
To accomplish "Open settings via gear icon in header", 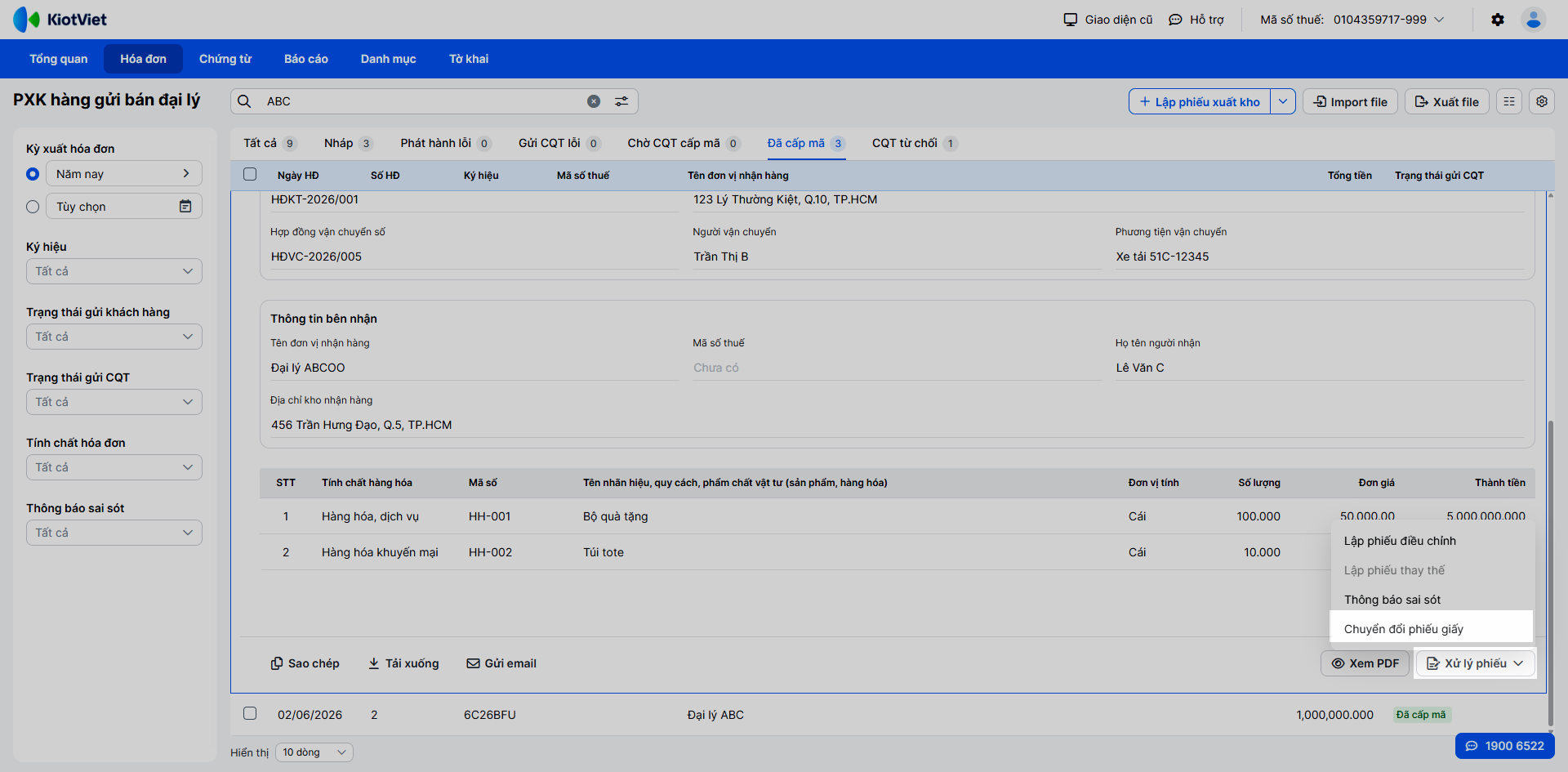I will (1497, 20).
